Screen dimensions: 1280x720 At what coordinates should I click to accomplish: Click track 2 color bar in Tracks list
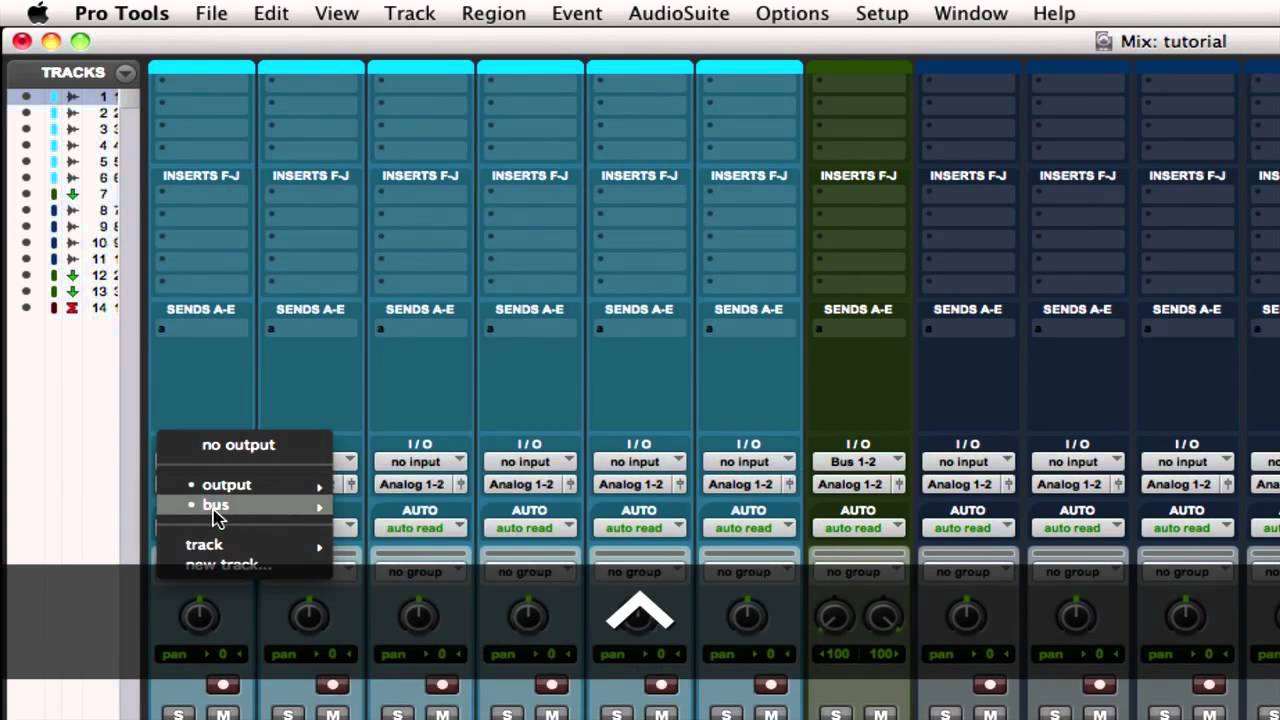(x=53, y=113)
